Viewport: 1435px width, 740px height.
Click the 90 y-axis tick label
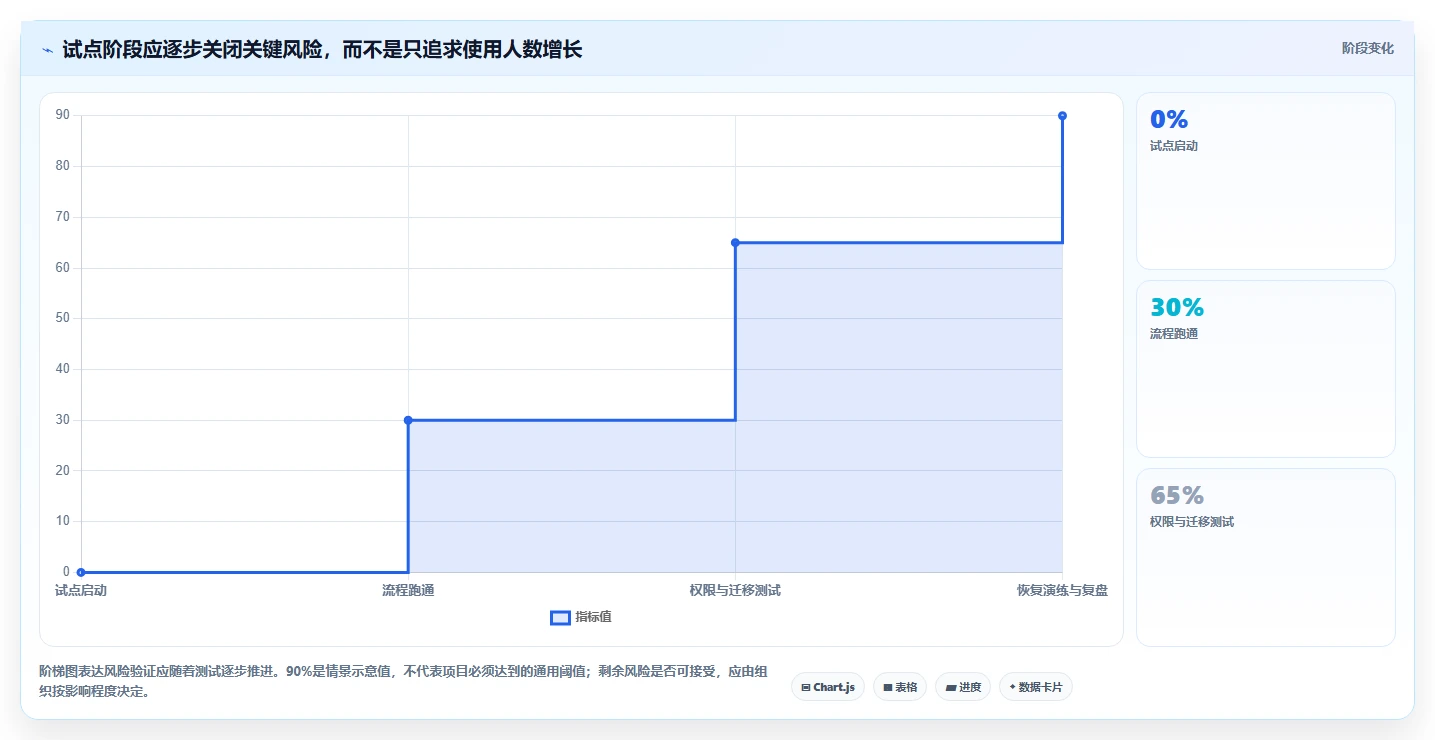click(63, 115)
